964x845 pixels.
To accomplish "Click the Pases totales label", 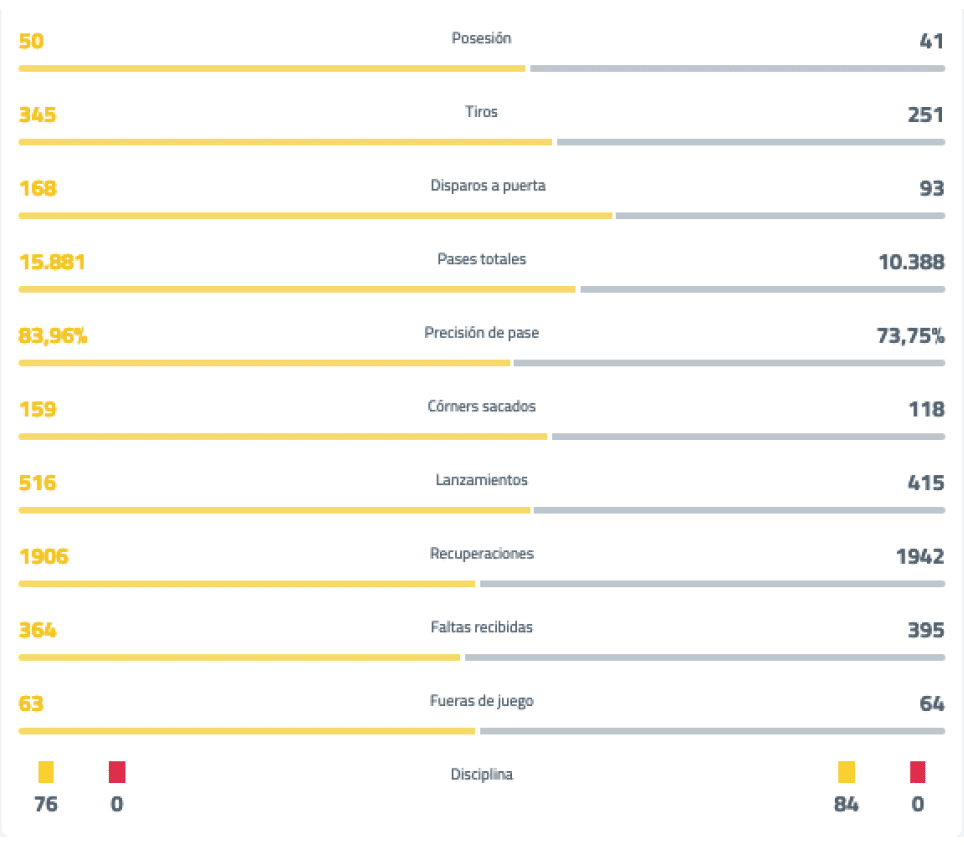I will pos(481,259).
